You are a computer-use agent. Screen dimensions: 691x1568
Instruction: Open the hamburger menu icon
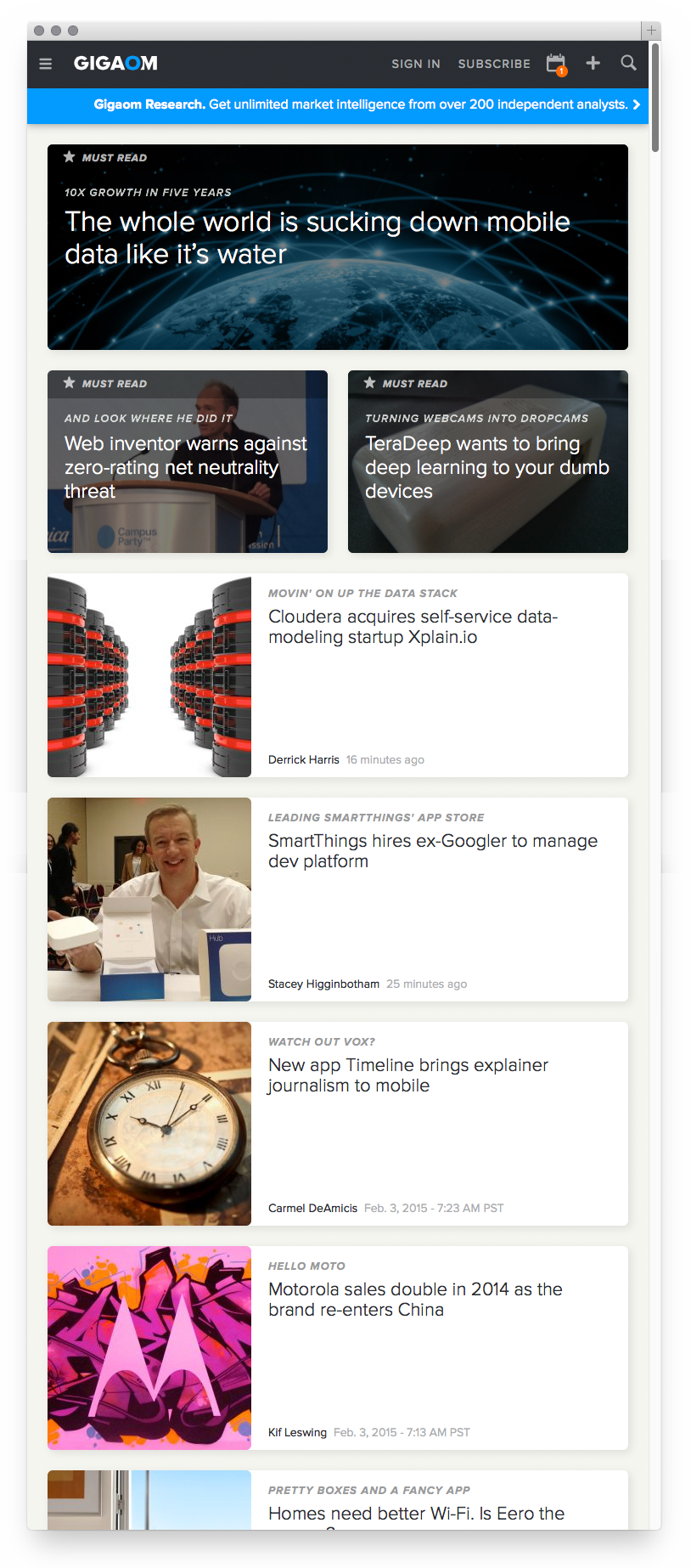46,64
